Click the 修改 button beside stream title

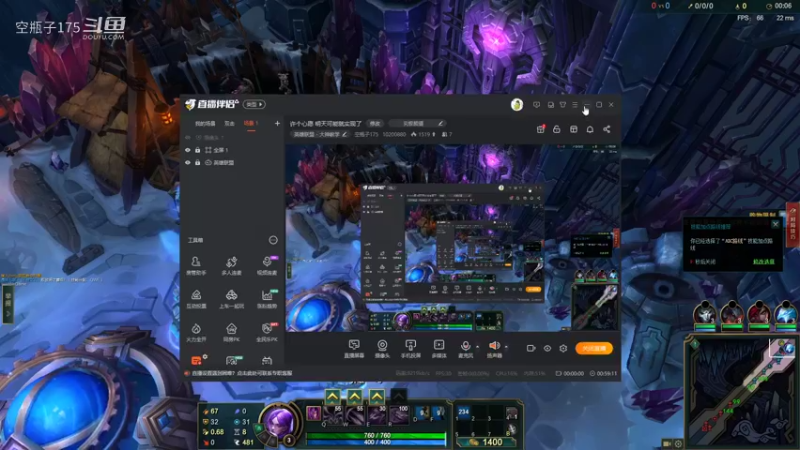point(375,123)
